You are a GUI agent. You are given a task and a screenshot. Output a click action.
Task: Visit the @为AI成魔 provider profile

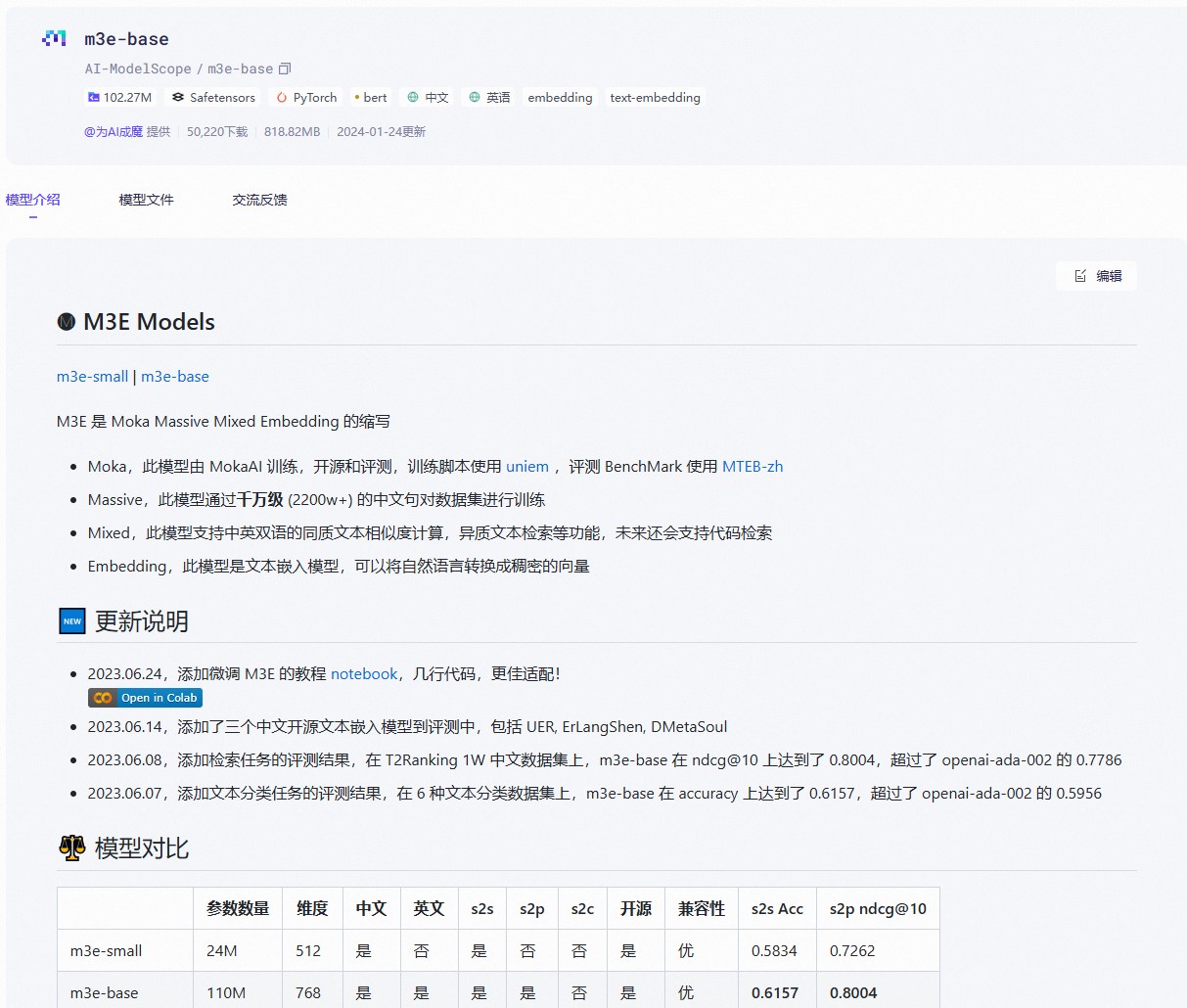point(114,132)
